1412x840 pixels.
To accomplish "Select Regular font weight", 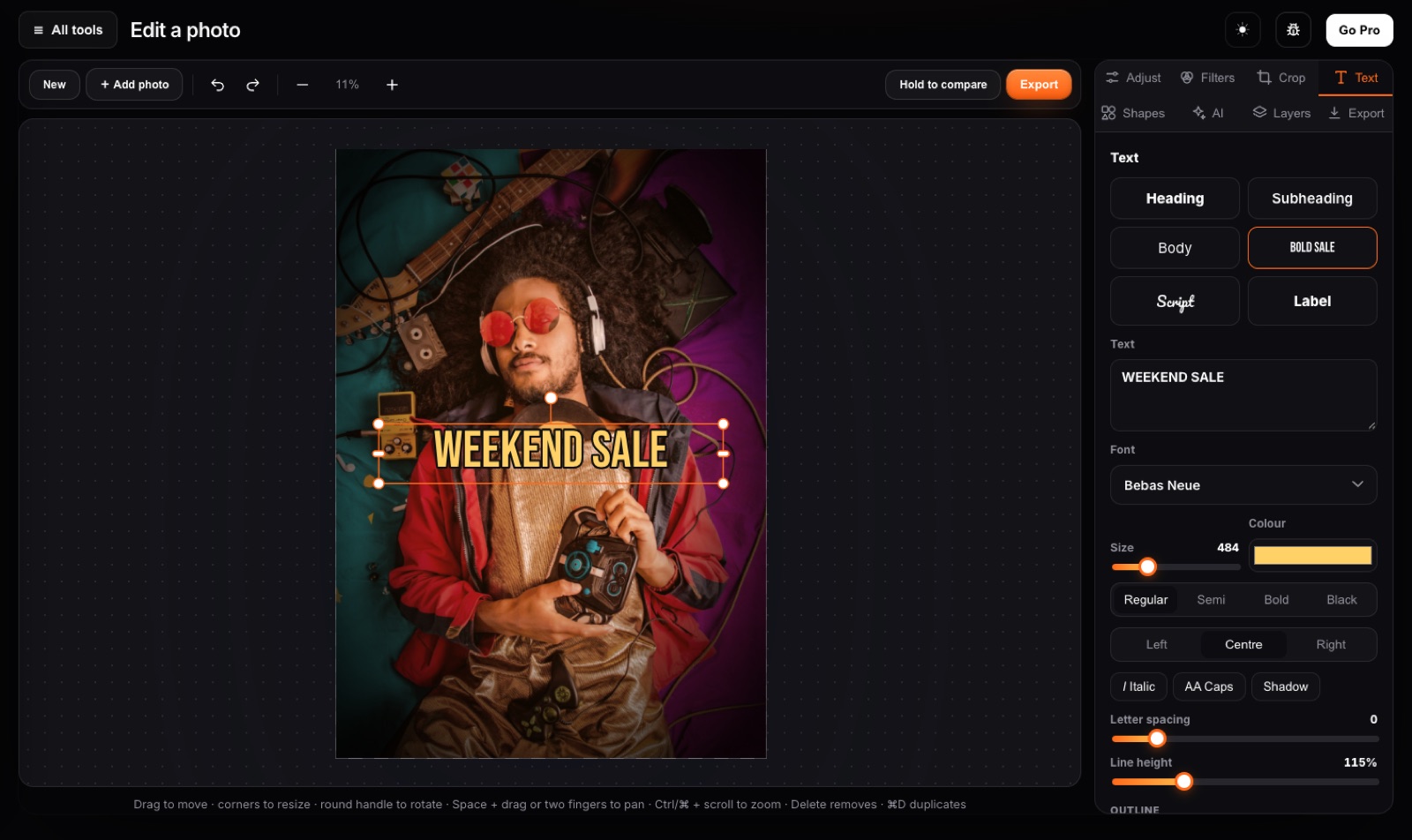I will (1145, 600).
